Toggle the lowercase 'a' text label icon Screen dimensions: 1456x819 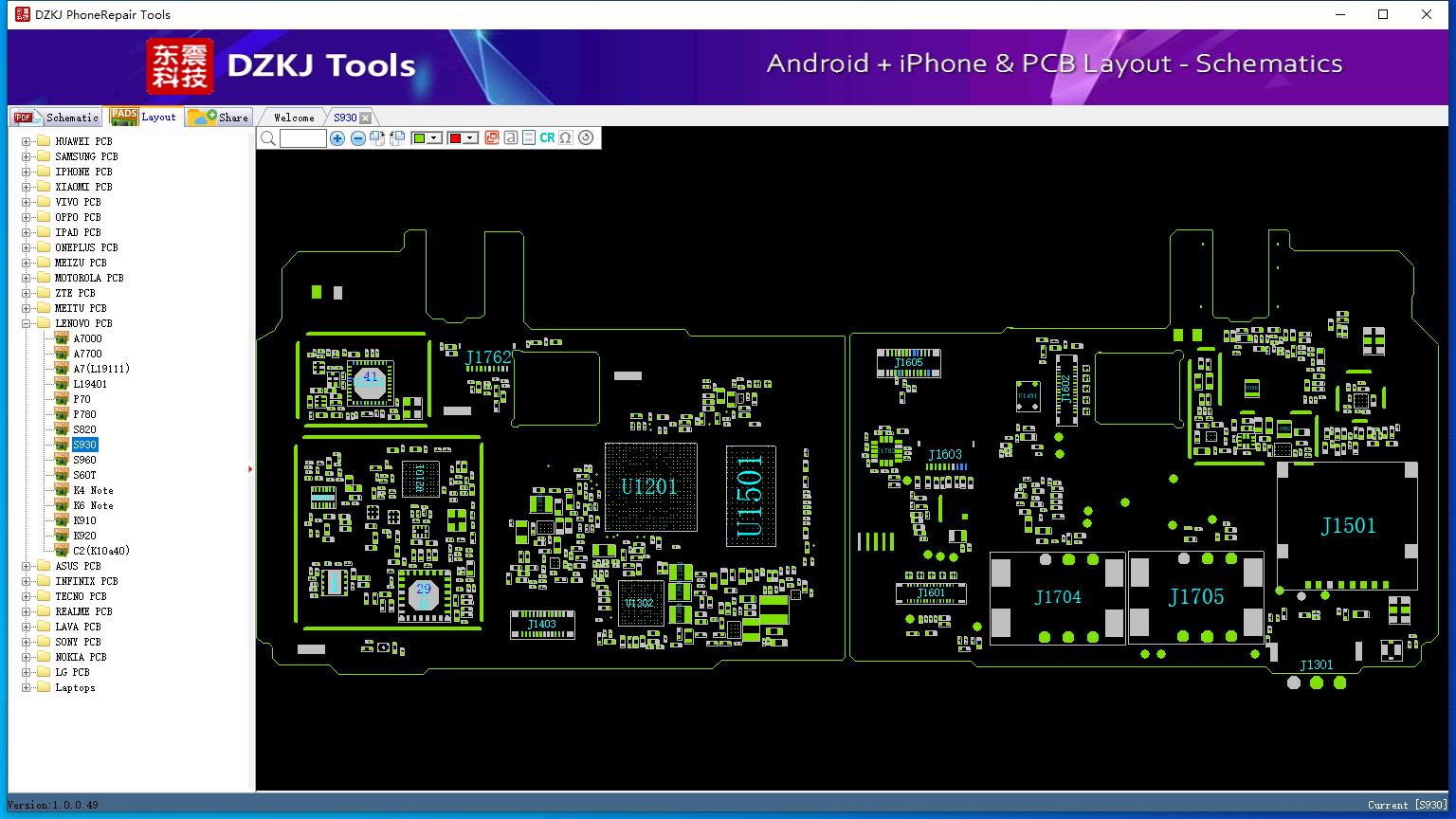(510, 138)
